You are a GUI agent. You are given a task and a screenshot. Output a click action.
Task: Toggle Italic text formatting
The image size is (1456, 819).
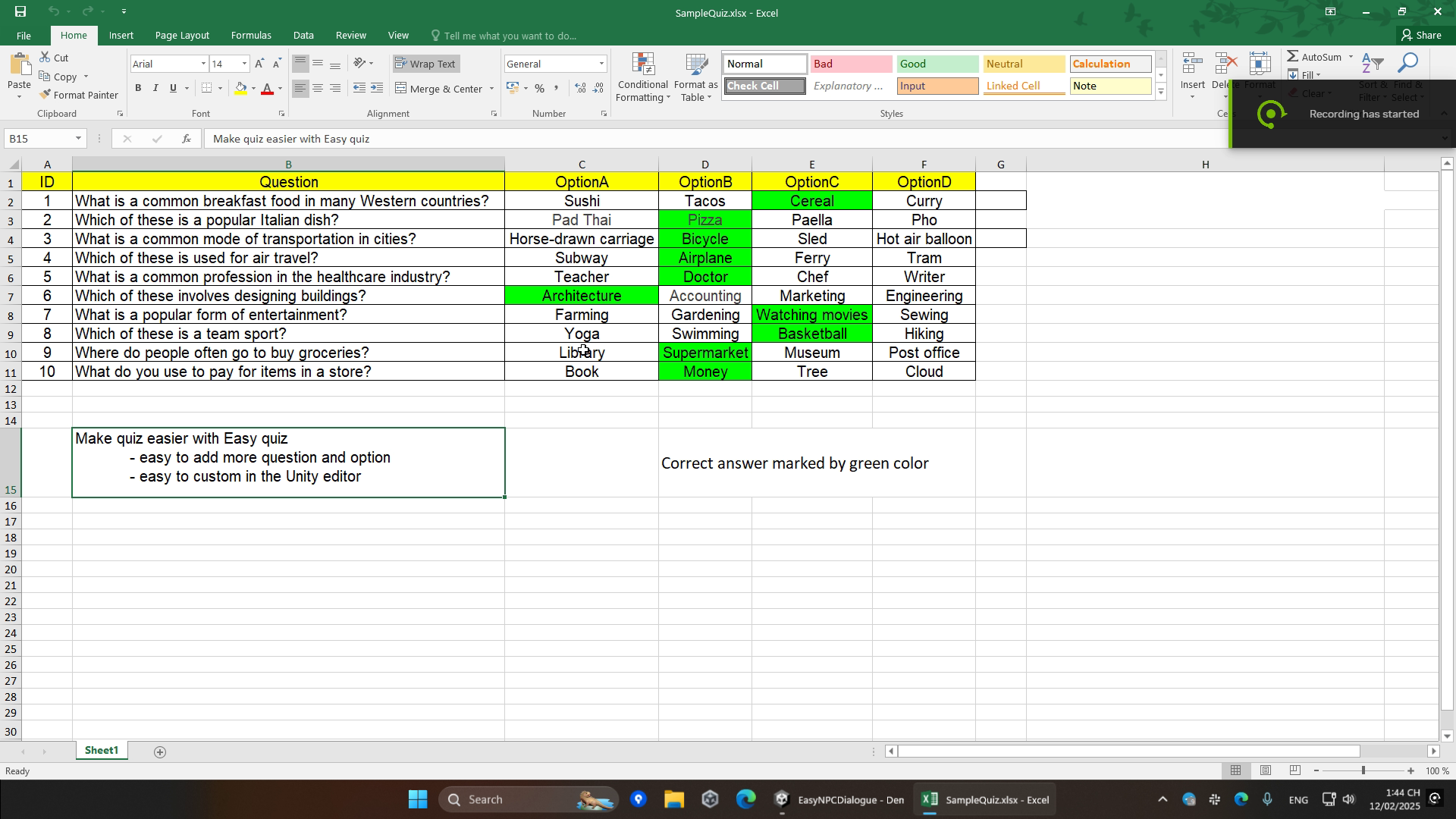(x=155, y=89)
